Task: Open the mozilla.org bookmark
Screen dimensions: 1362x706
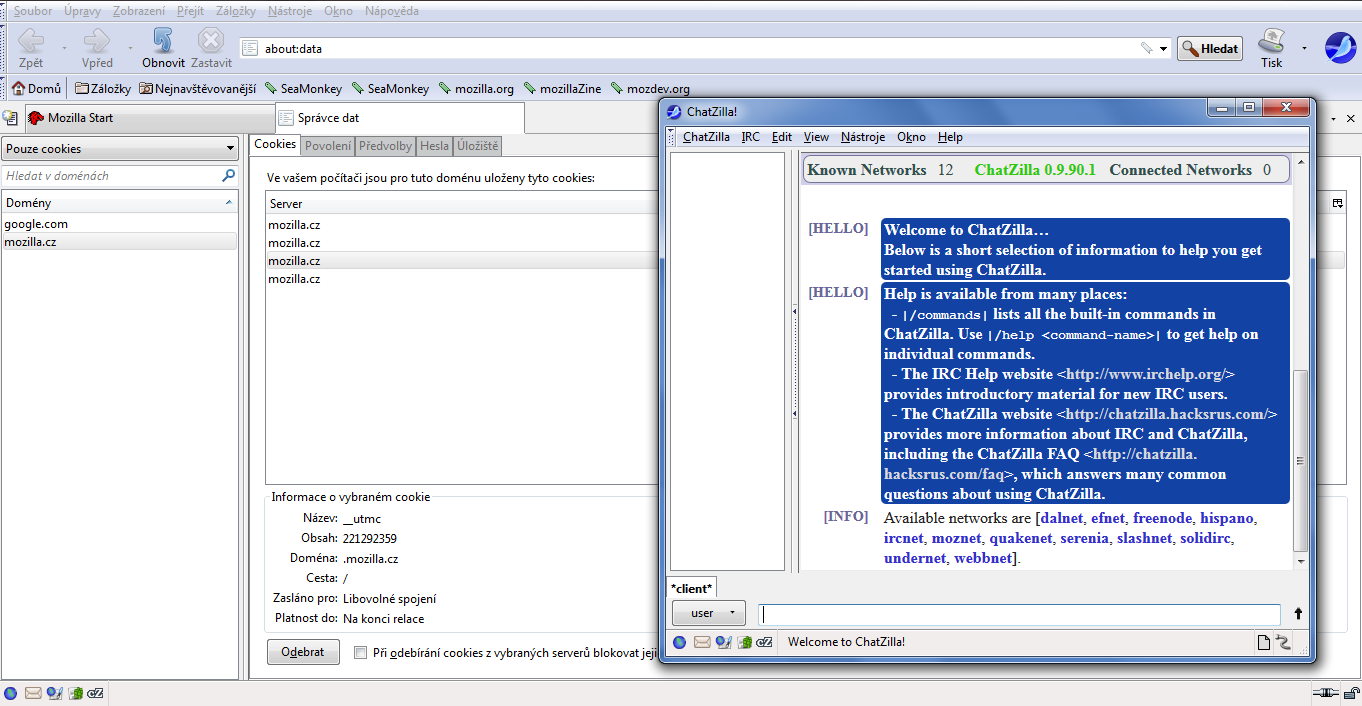Action: point(476,89)
